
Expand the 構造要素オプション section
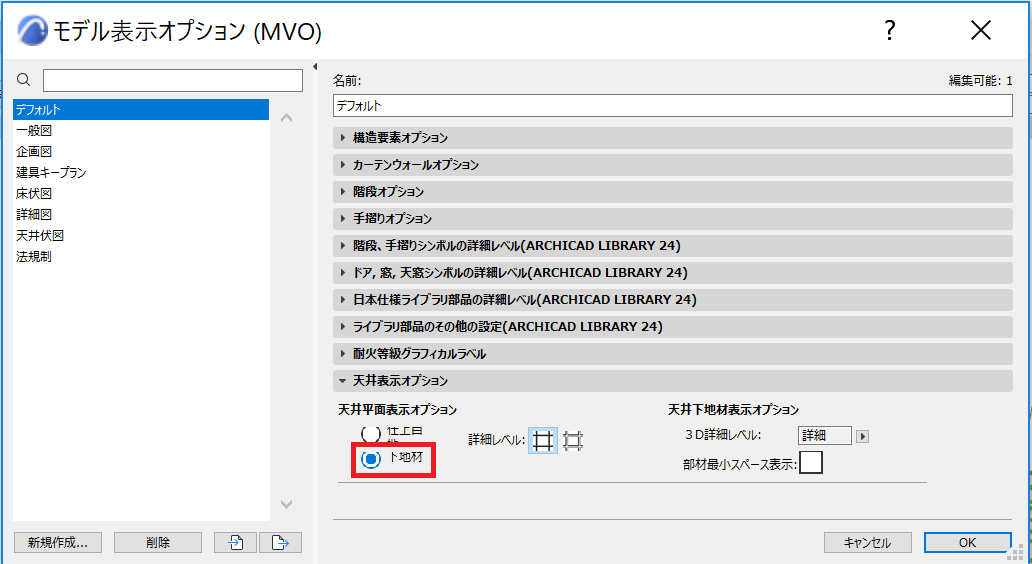[673, 138]
